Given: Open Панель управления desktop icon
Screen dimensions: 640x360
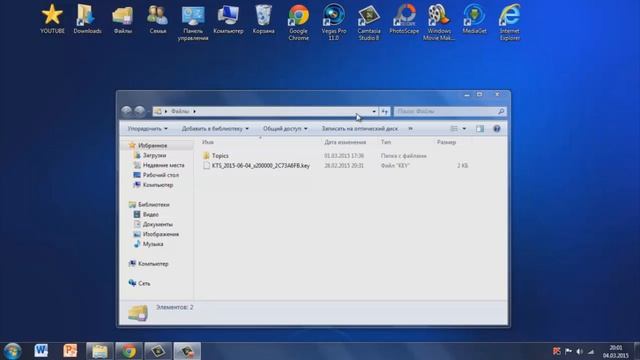Looking at the screenshot, I should [x=193, y=22].
